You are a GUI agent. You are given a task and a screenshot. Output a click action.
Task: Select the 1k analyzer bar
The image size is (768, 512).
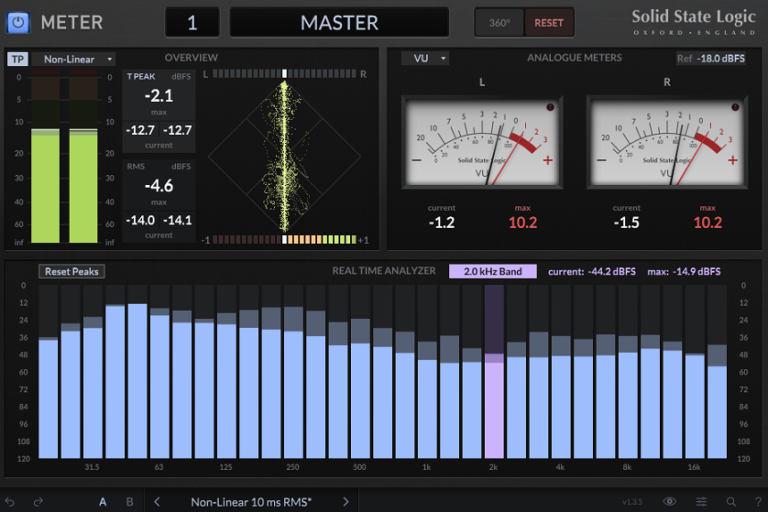click(x=427, y=372)
